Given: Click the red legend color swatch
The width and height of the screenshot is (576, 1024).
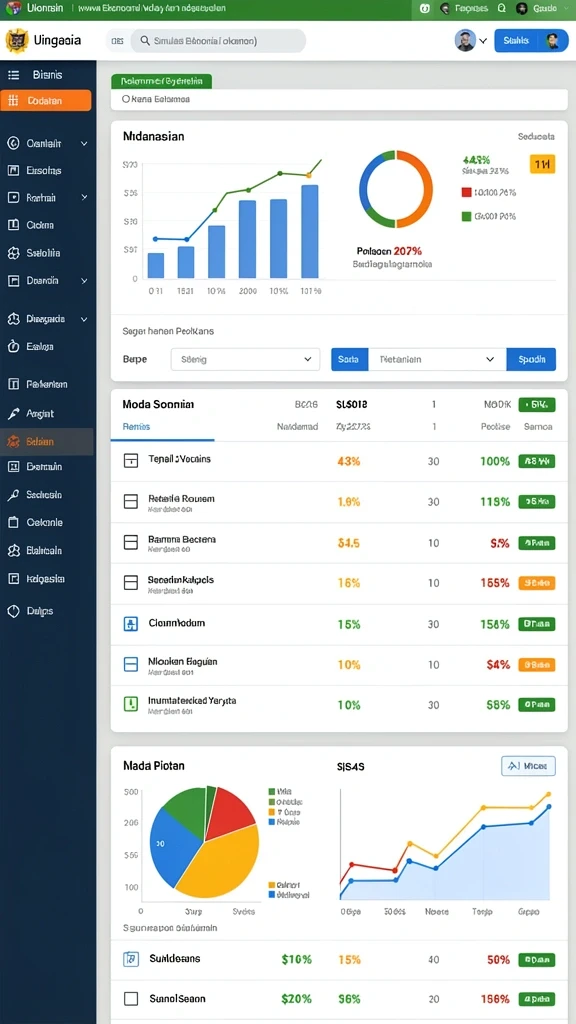Looking at the screenshot, I should (466, 193).
